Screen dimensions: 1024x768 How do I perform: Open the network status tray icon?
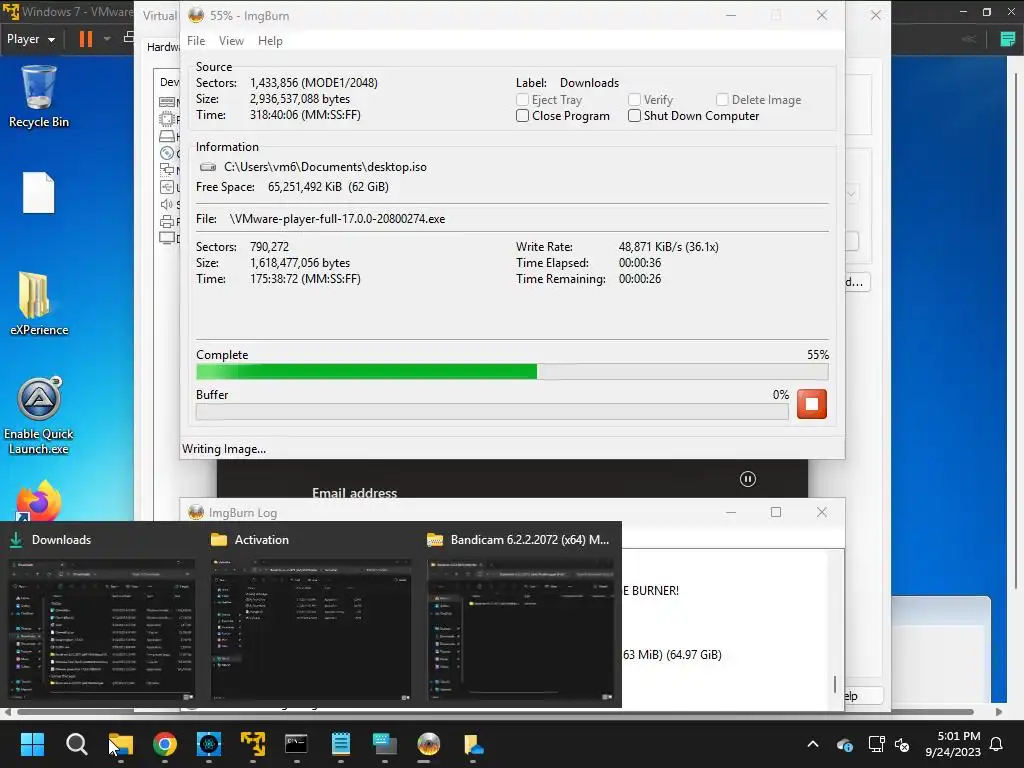(876, 744)
